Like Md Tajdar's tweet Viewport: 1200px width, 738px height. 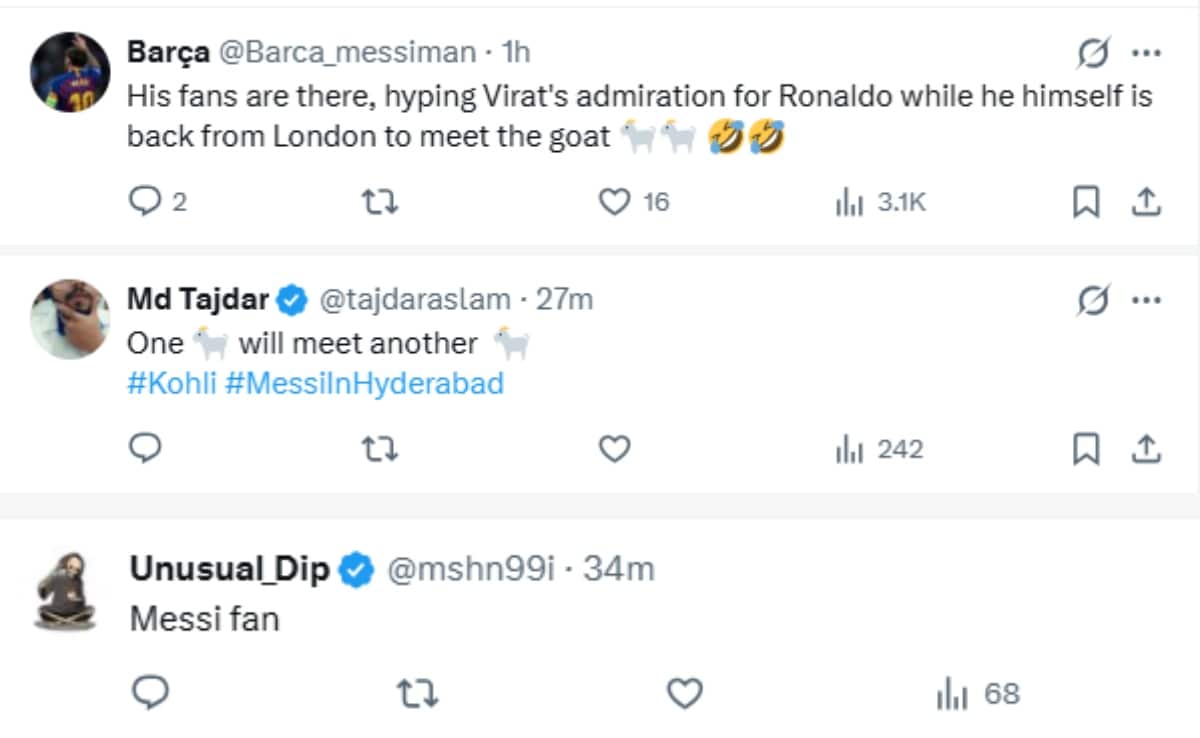(613, 450)
